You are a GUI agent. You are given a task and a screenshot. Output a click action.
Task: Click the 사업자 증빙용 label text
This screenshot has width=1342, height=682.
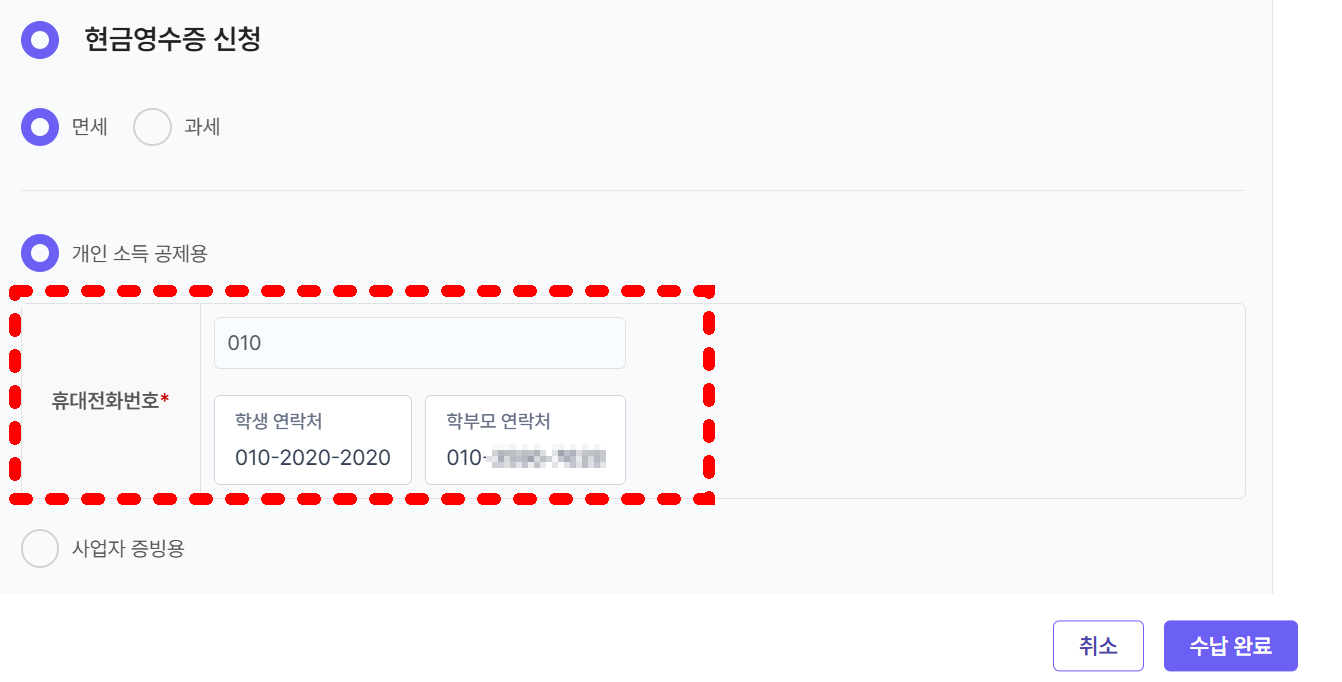[128, 548]
